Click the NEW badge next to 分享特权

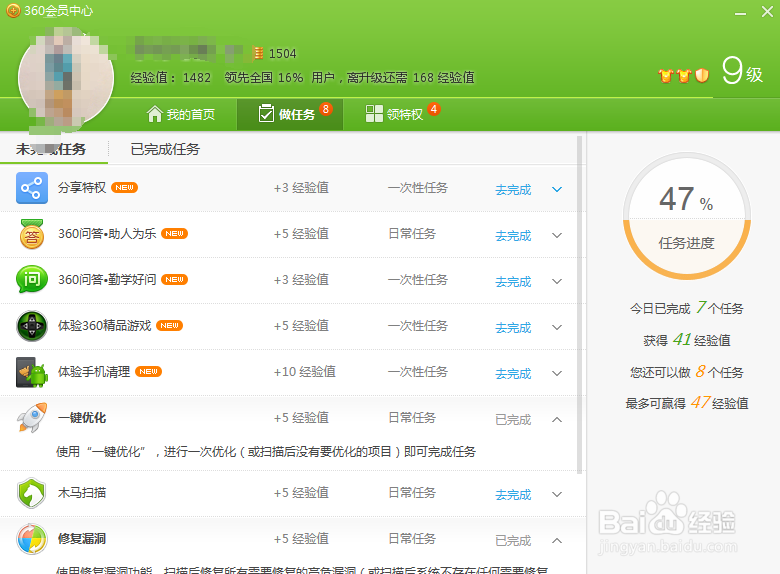124,188
